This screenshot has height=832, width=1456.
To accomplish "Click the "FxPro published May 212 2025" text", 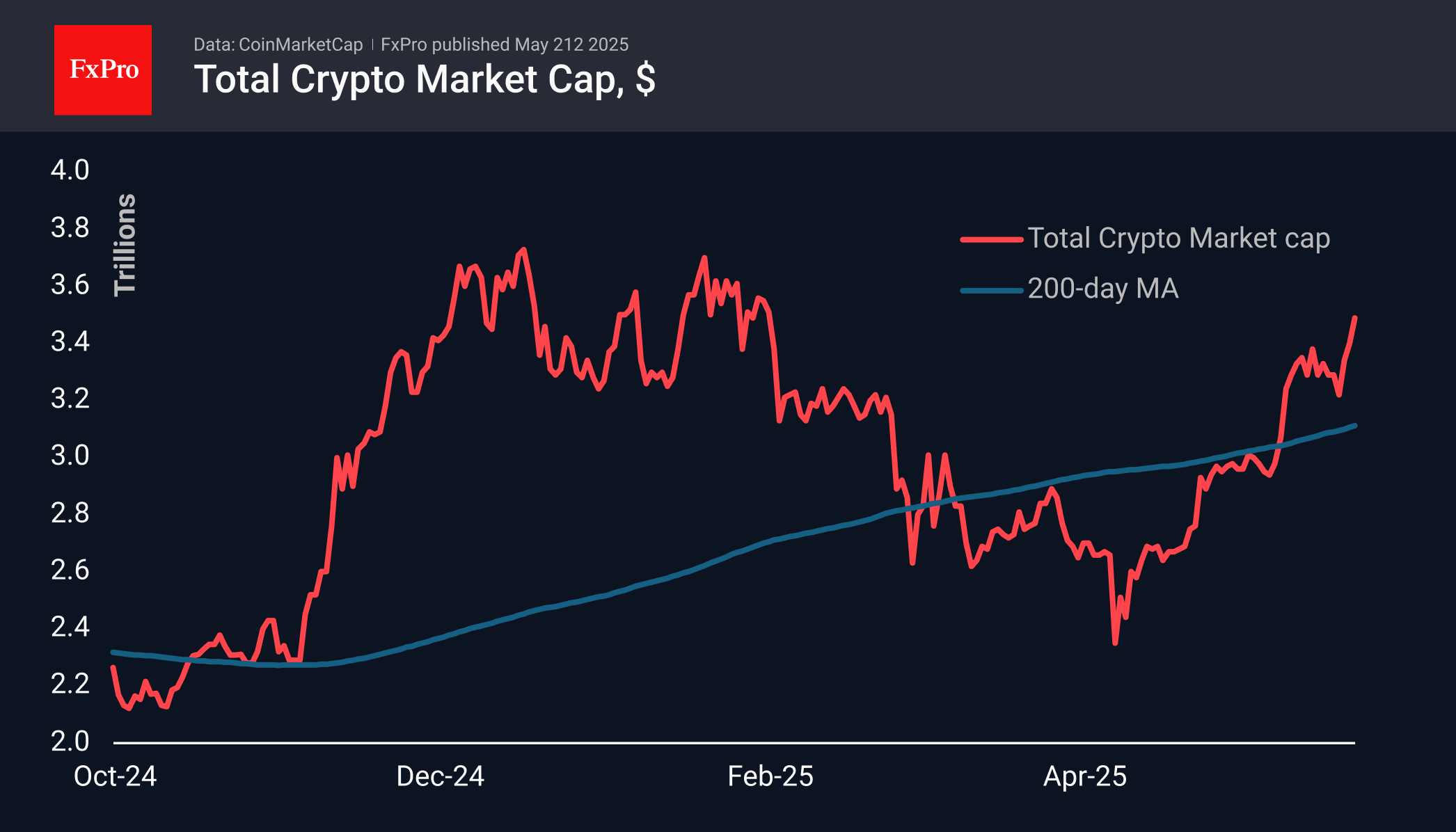I will pos(505,45).
